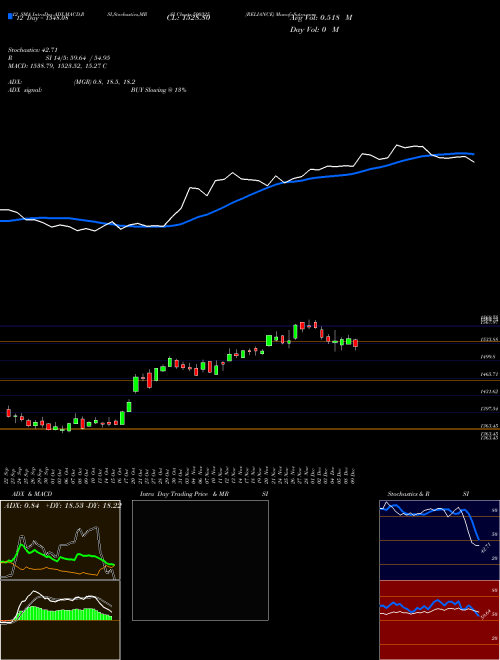Open the blue Stochastics chart panel
500x660 pixels.
[x=439, y=540]
